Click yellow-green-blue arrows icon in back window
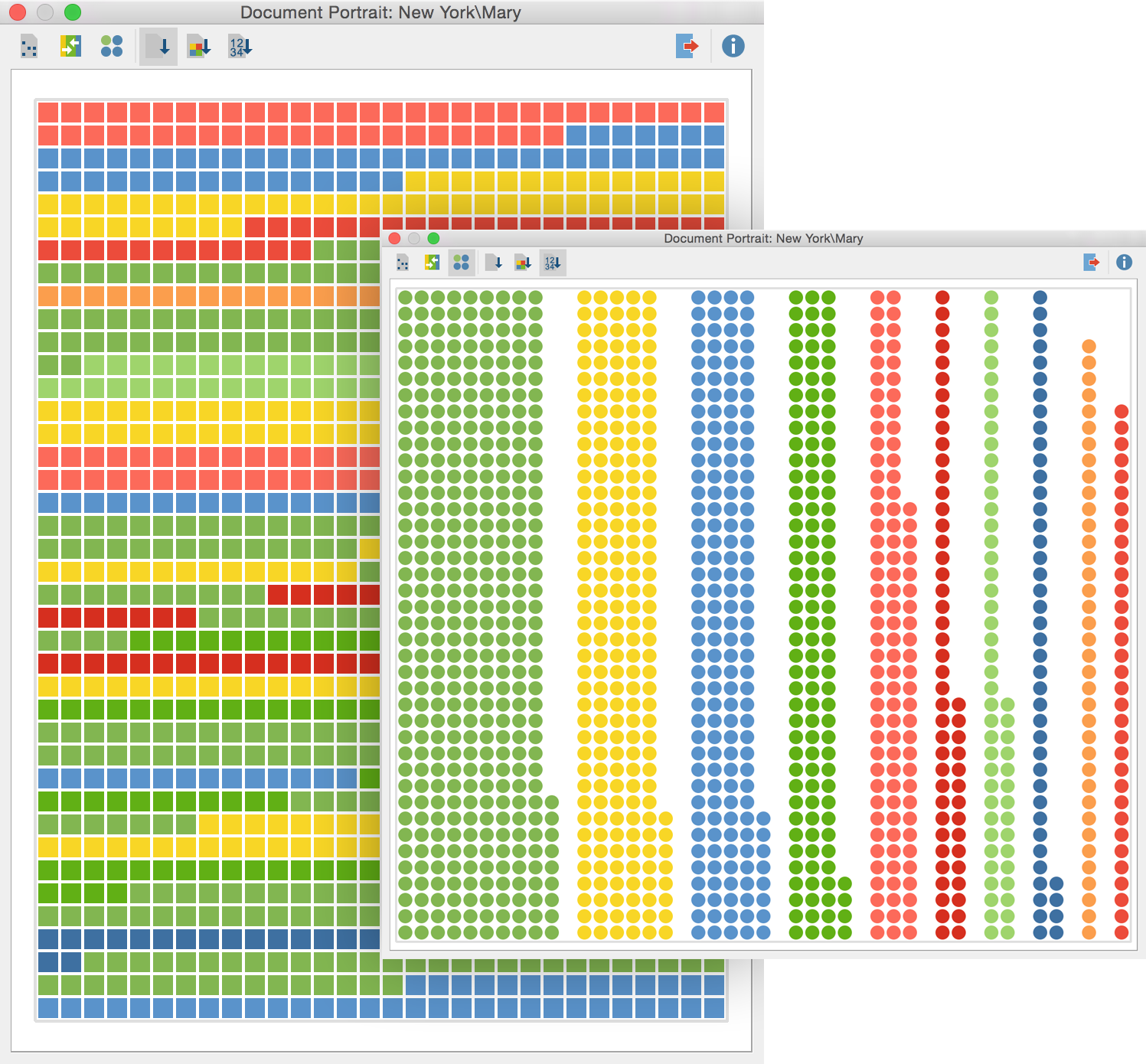Image resolution: width=1146 pixels, height=1064 pixels. (70, 46)
